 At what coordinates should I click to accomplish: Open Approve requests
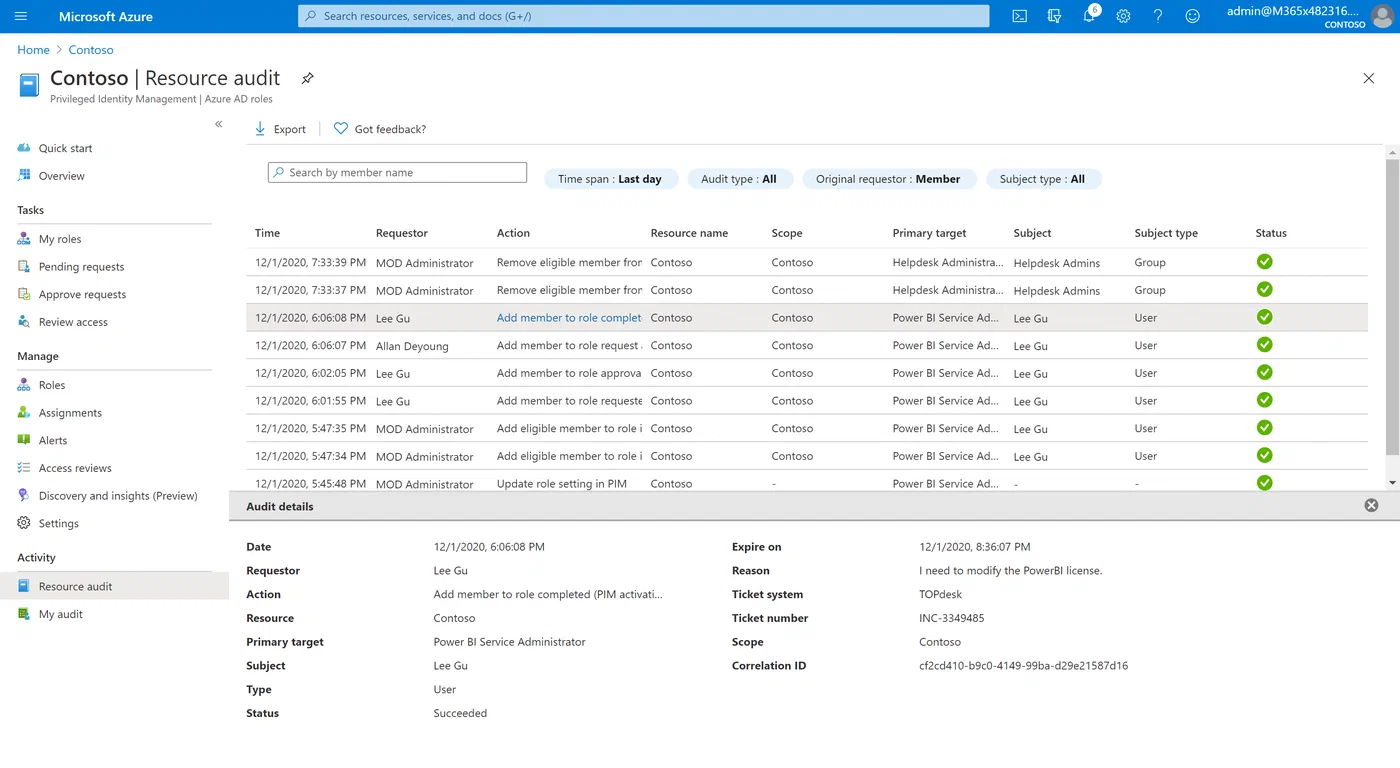(x=82, y=294)
